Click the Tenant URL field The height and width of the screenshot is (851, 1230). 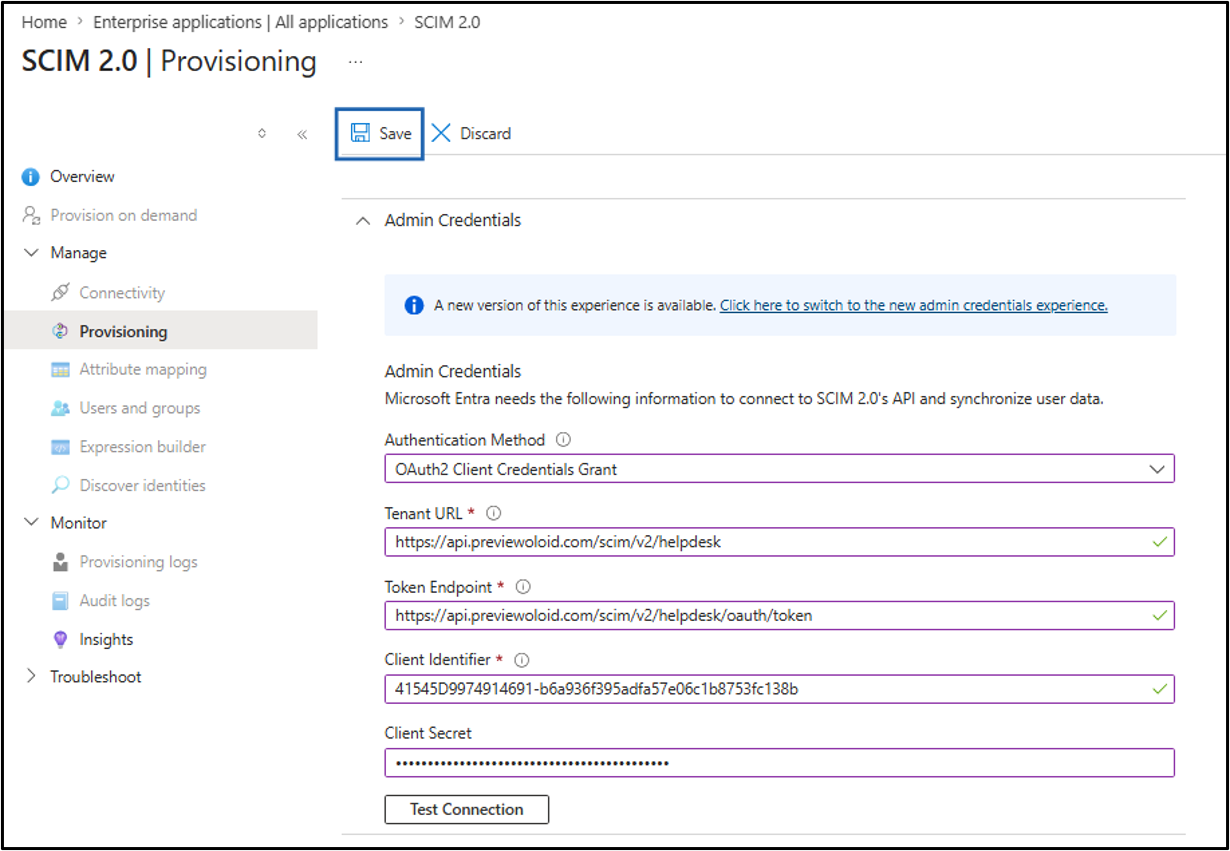[x=780, y=542]
